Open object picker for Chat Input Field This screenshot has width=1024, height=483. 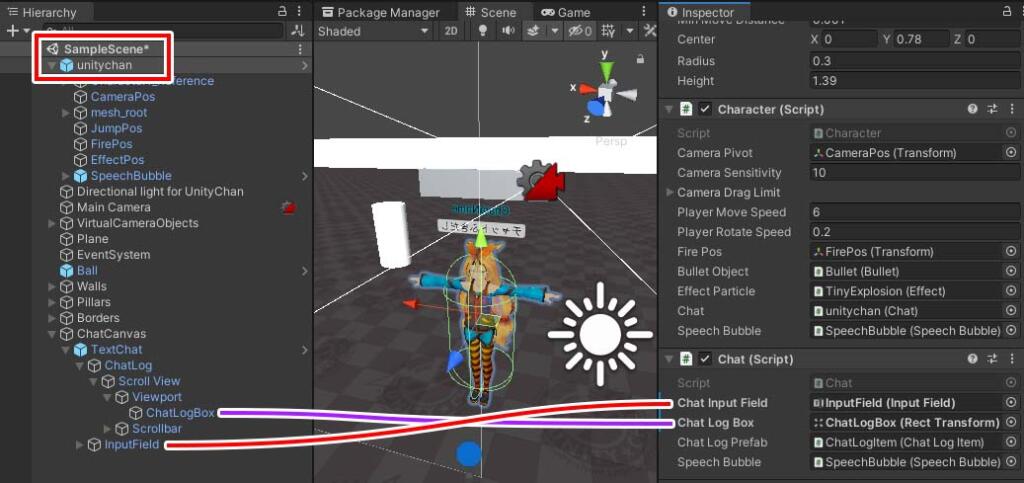pos(1011,403)
